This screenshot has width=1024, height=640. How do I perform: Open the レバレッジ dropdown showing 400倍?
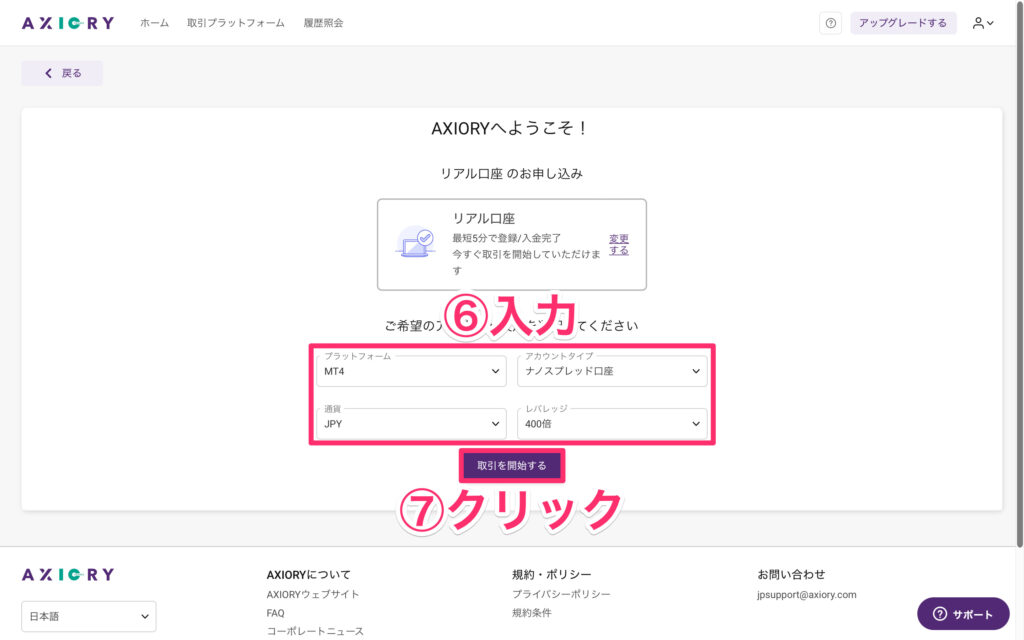(x=612, y=424)
